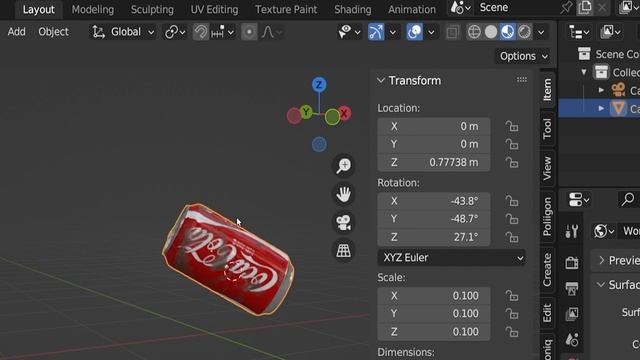Viewport: 640px width, 360px height.
Task: Open viewport object visibility dropdown
Action: coord(349,32)
